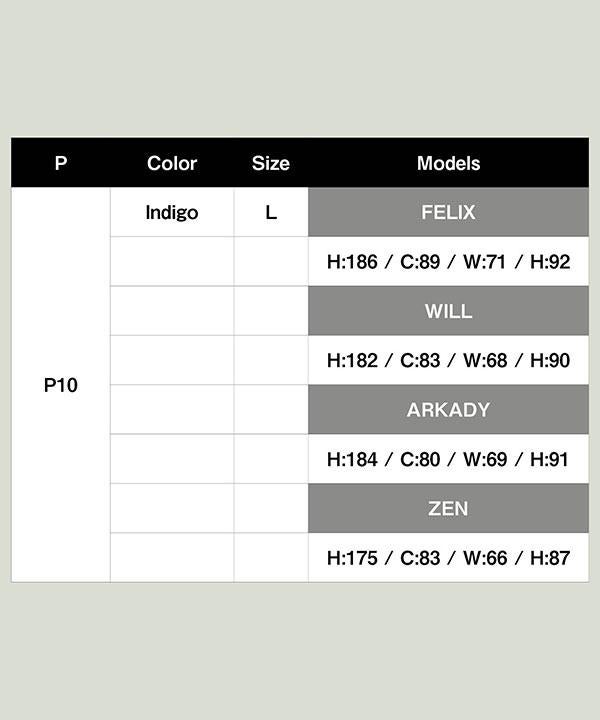This screenshot has width=600, height=720.
Task: Click the Size column header
Action: pos(271,163)
